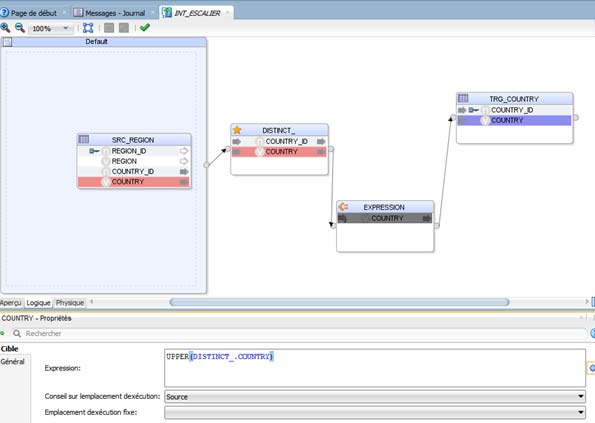Viewport: 595px width, 423px height.
Task: Click the key icon beside REGION_ID
Action: pyautogui.click(x=94, y=151)
